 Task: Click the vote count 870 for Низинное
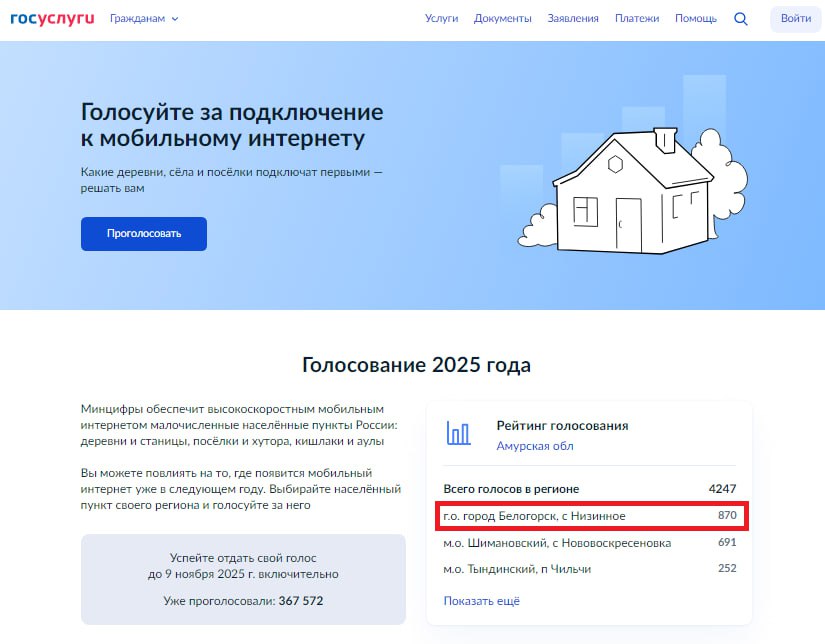(x=725, y=514)
